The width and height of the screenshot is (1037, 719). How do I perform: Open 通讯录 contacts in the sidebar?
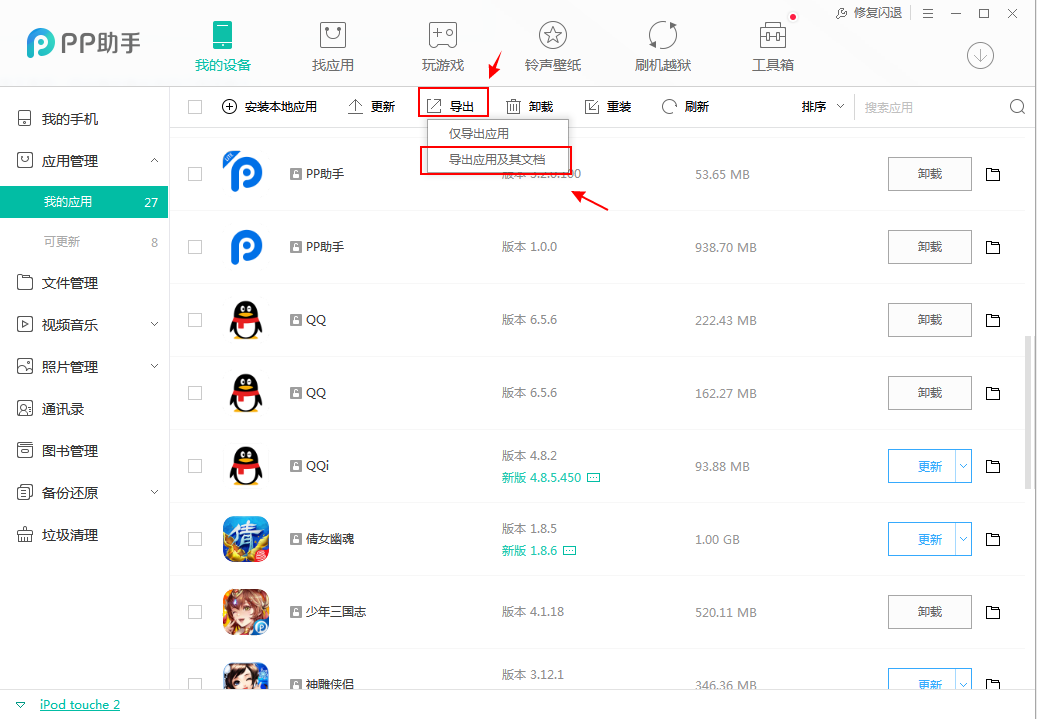(66, 408)
